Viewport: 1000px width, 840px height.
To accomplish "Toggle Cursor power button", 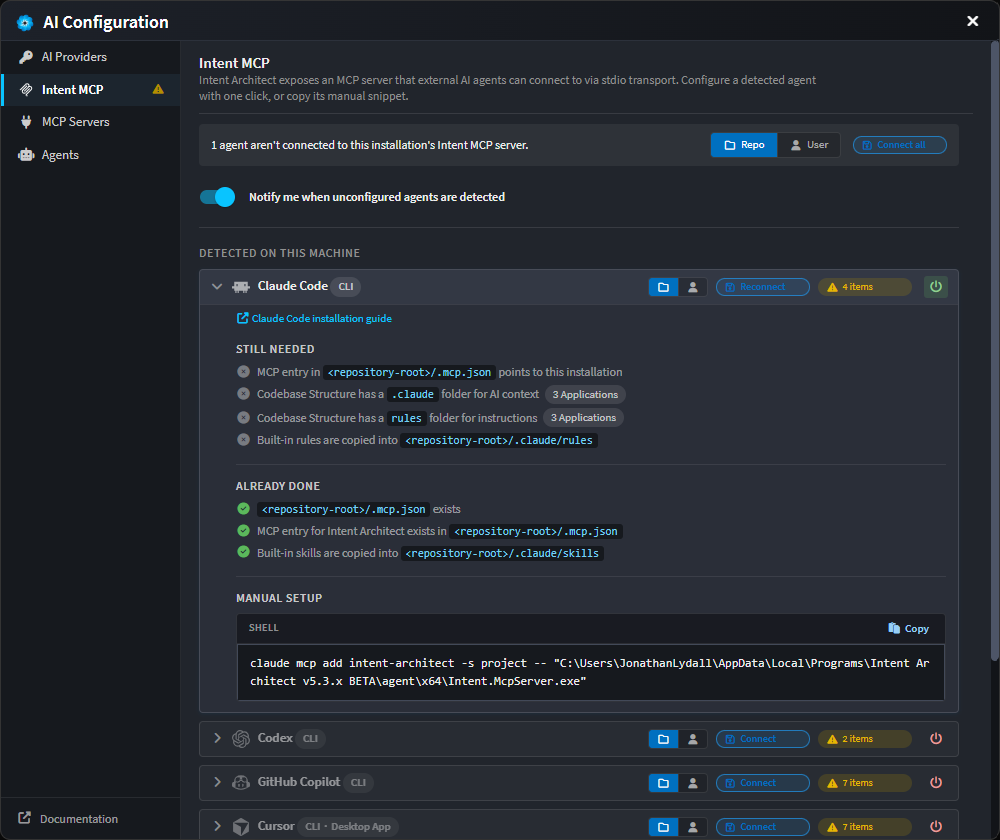I will pyautogui.click(x=936, y=827).
